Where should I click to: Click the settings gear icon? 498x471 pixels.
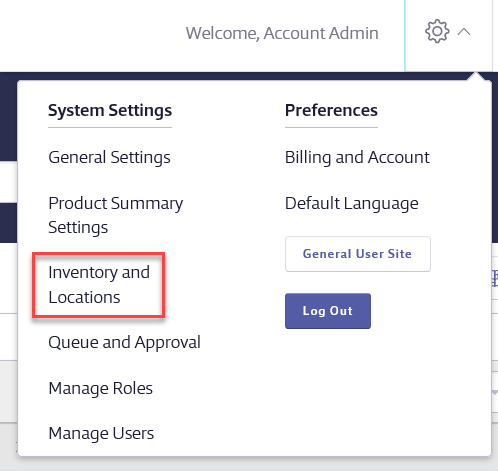tap(437, 32)
